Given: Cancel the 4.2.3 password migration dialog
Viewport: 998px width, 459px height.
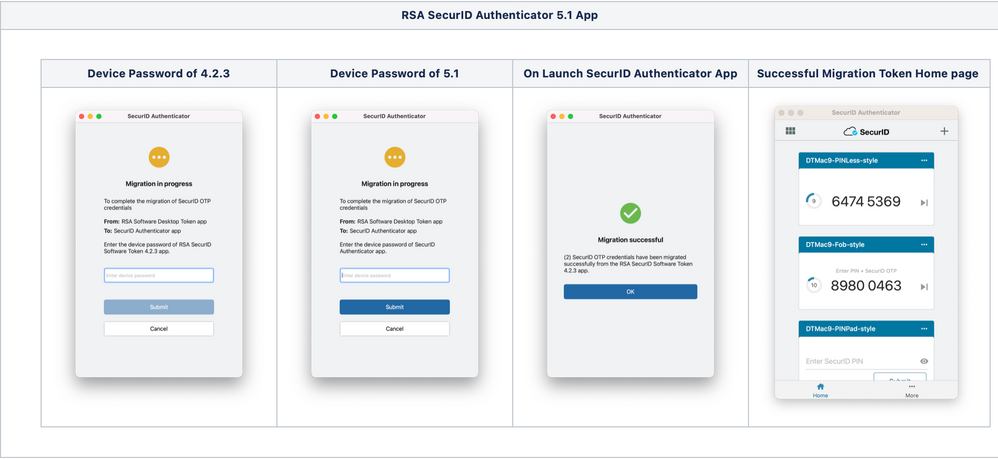Looking at the screenshot, I should pyautogui.click(x=159, y=328).
